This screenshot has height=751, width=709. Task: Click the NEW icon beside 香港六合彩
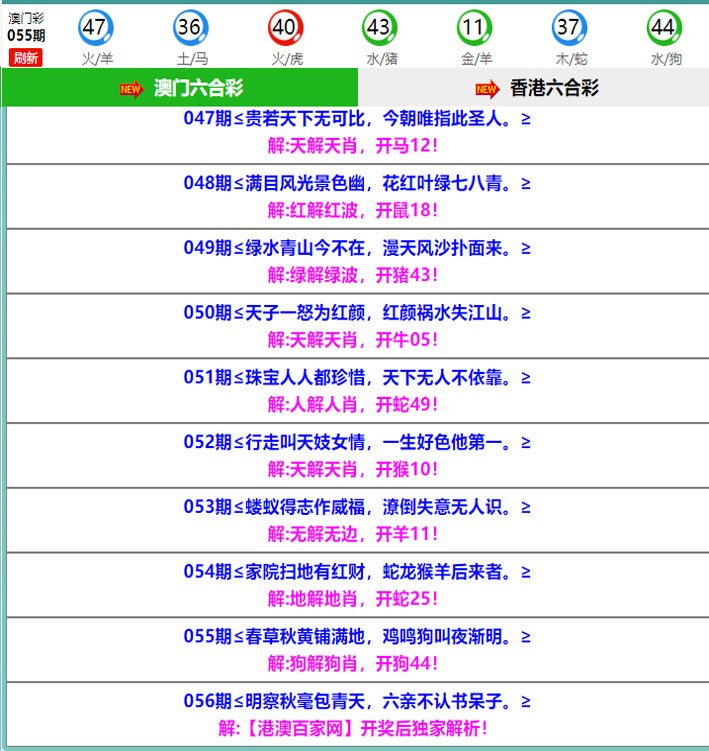(487, 89)
